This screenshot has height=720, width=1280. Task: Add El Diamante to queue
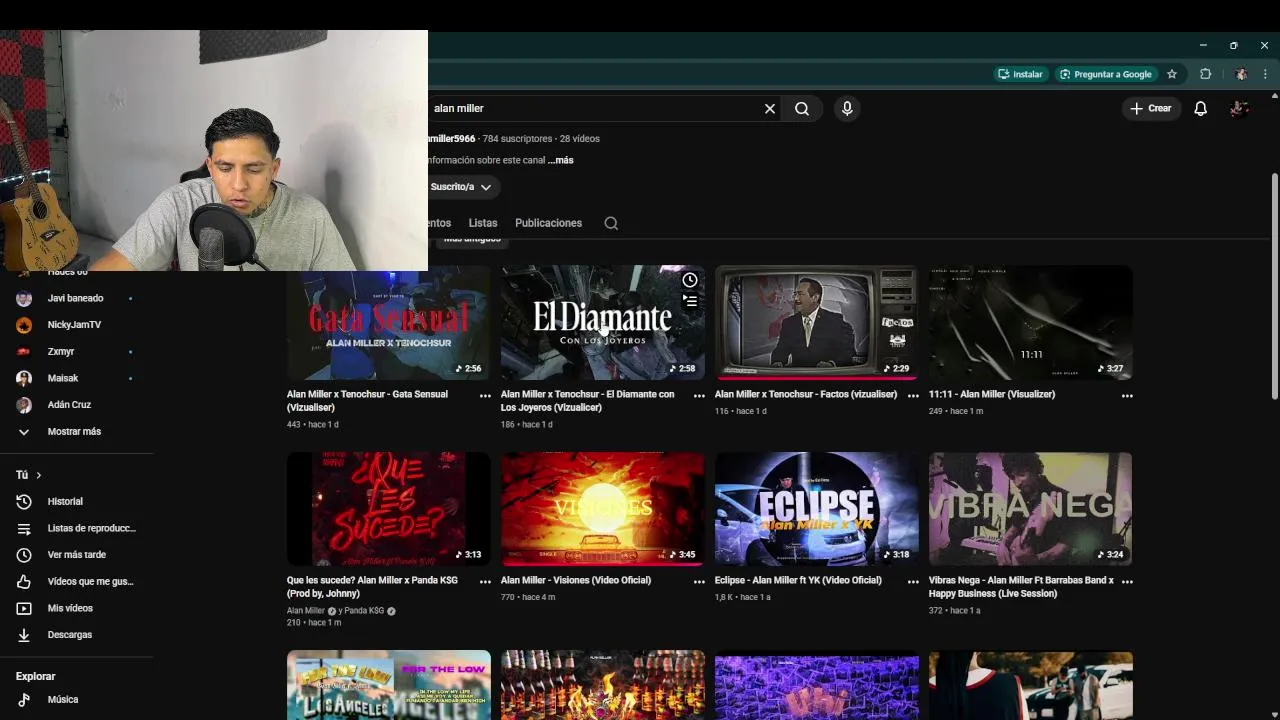tap(690, 300)
